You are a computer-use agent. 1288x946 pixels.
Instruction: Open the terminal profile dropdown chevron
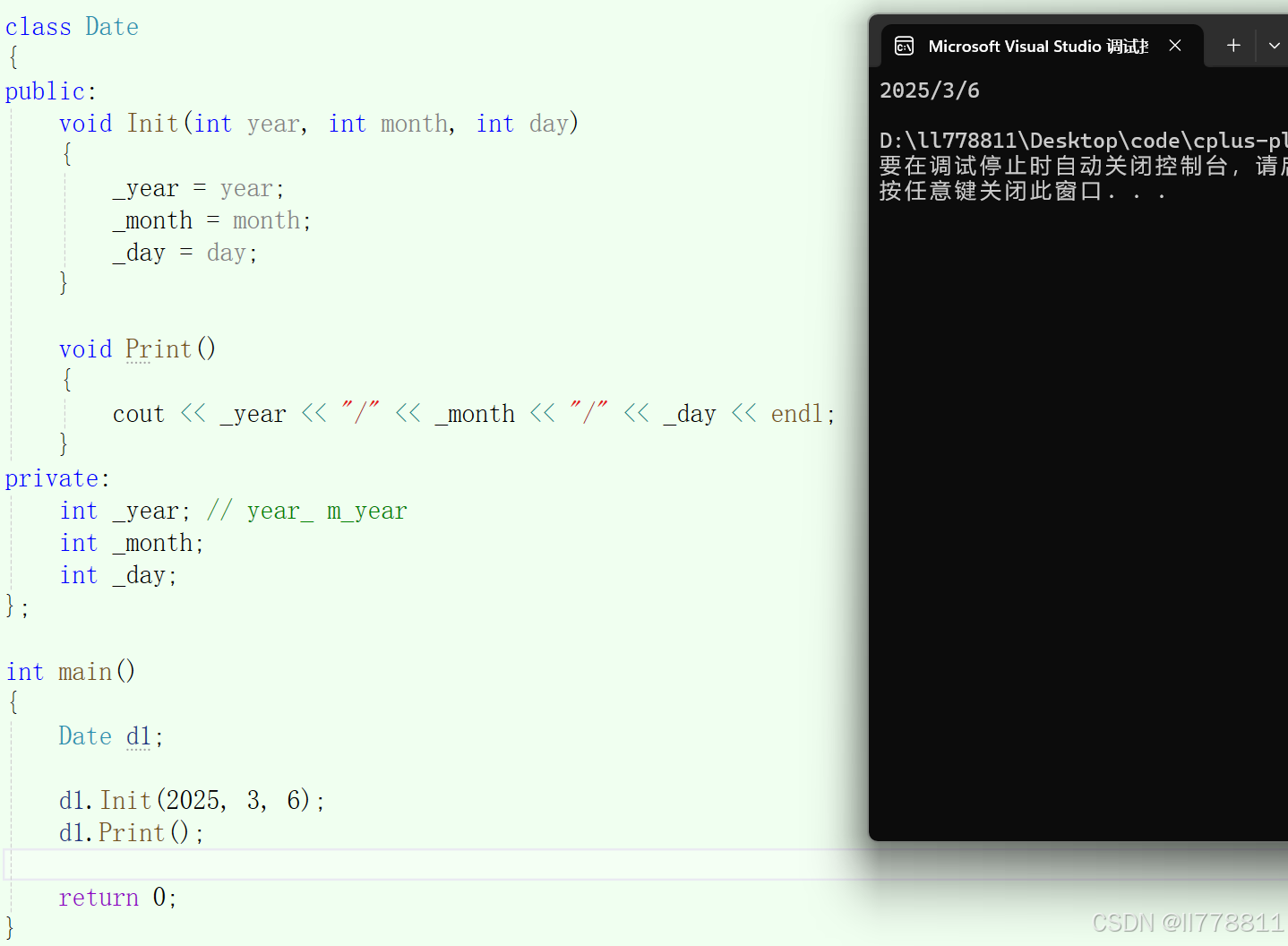pyautogui.click(x=1275, y=45)
